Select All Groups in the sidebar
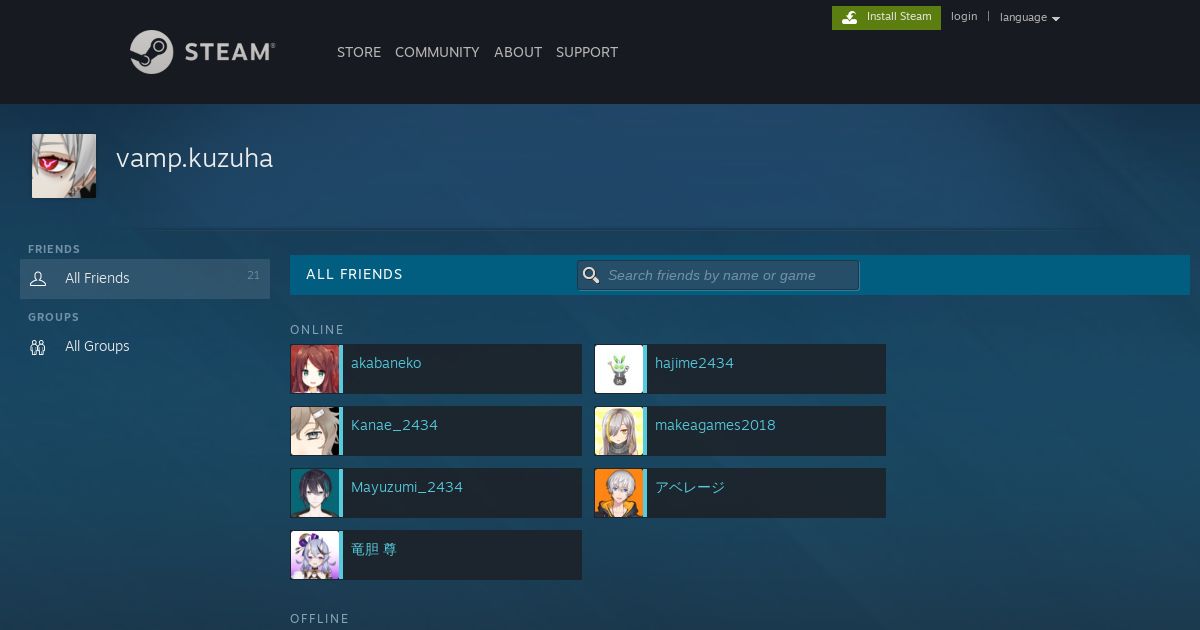The image size is (1200, 630). coord(145,347)
